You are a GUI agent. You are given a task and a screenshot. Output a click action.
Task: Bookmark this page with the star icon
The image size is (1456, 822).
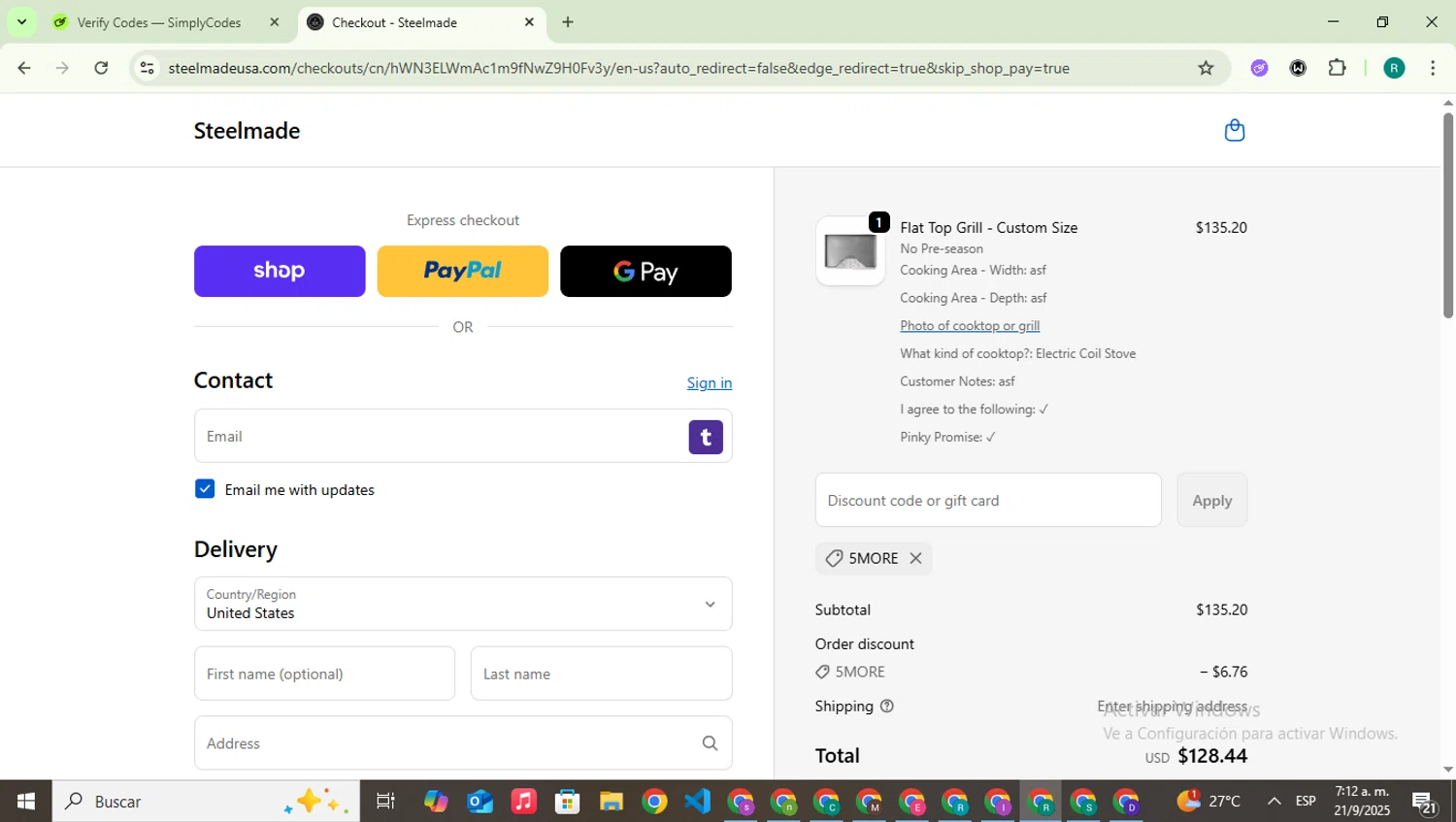(x=1206, y=68)
